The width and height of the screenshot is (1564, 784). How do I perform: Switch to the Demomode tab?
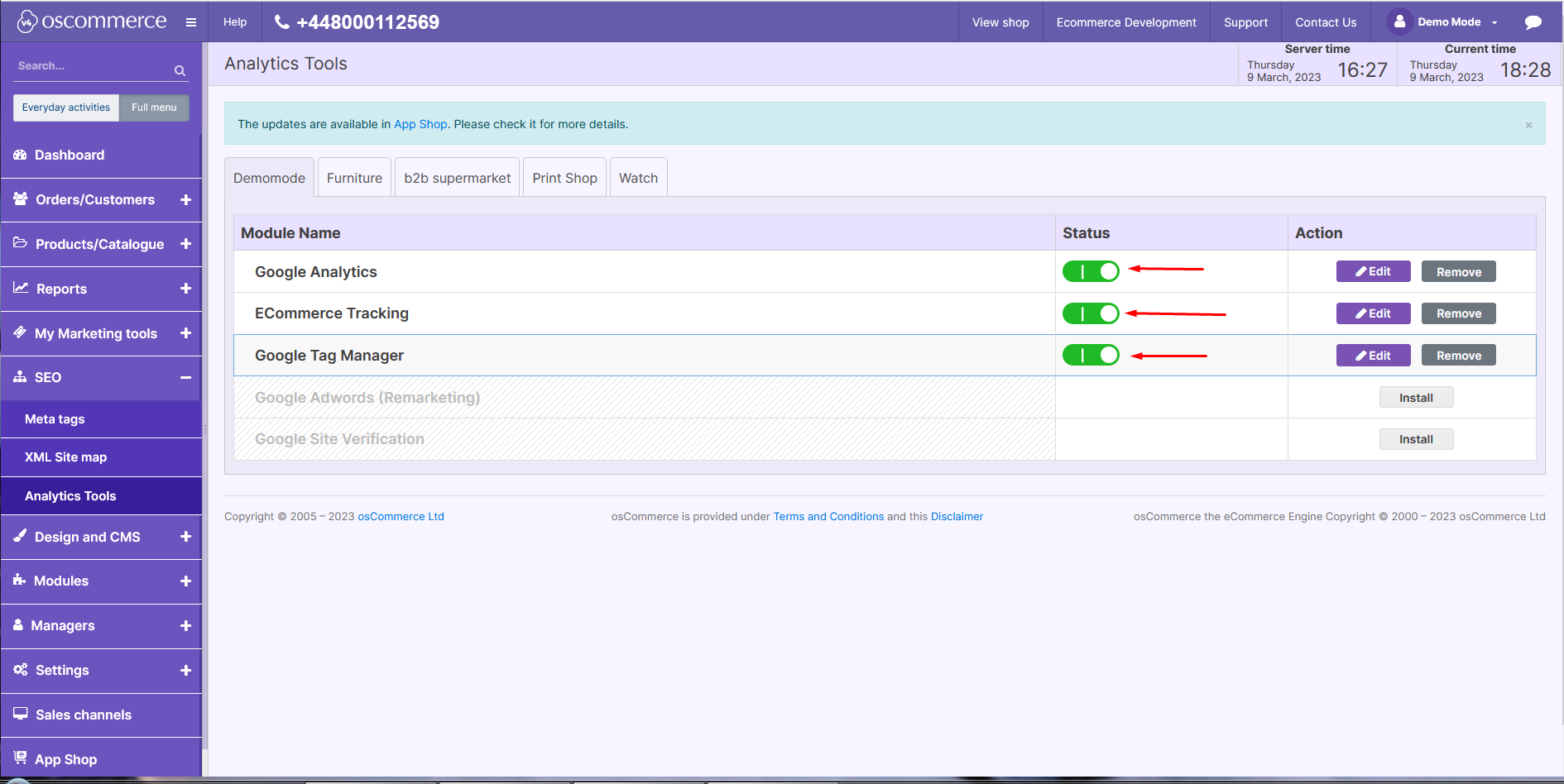pos(269,178)
